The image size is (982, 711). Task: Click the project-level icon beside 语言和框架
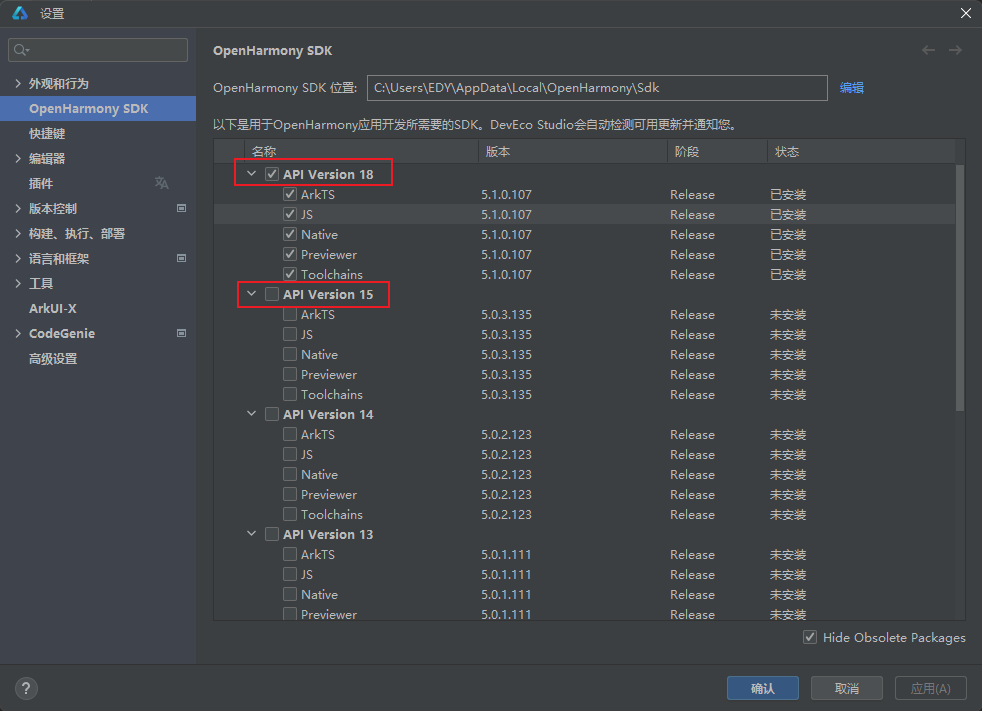point(181,258)
